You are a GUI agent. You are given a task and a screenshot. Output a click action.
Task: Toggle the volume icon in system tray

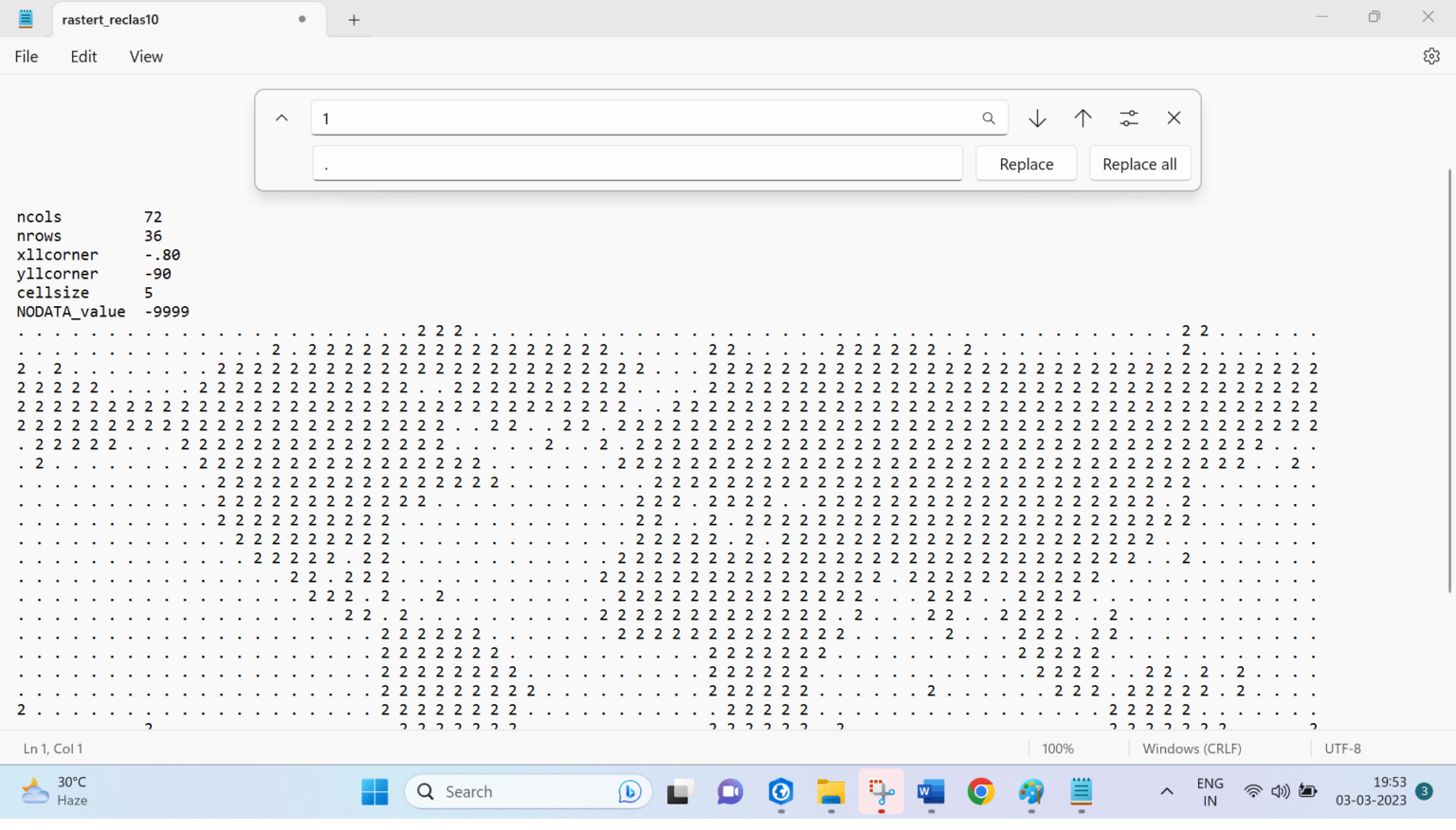[x=1281, y=791]
